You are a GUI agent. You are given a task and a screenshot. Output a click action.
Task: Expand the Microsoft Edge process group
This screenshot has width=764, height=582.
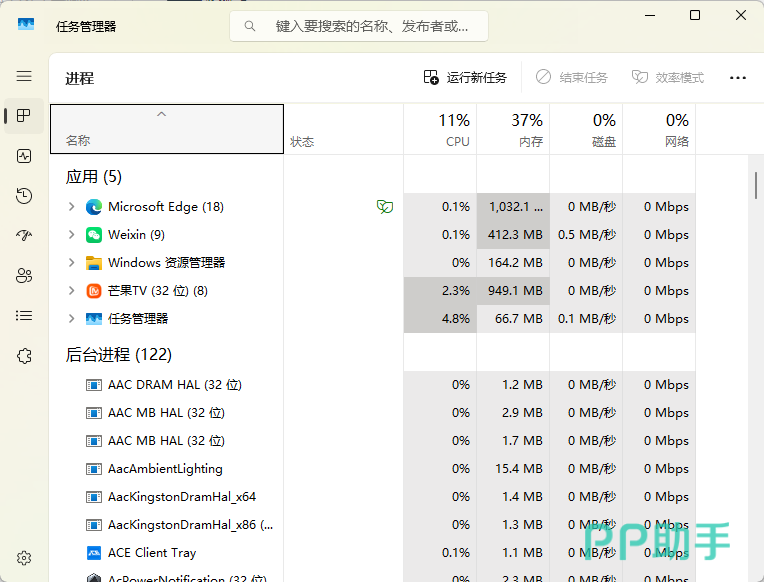point(71,207)
